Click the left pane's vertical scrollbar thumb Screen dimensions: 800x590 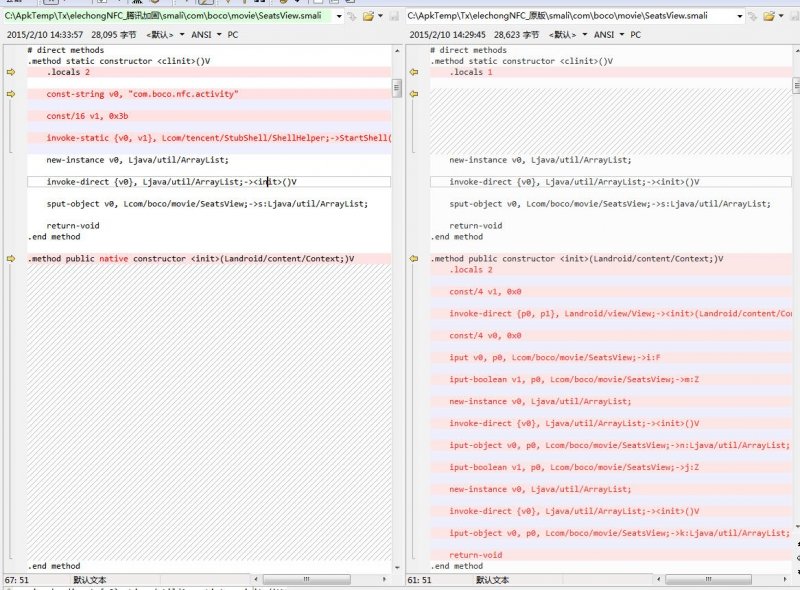coord(396,88)
